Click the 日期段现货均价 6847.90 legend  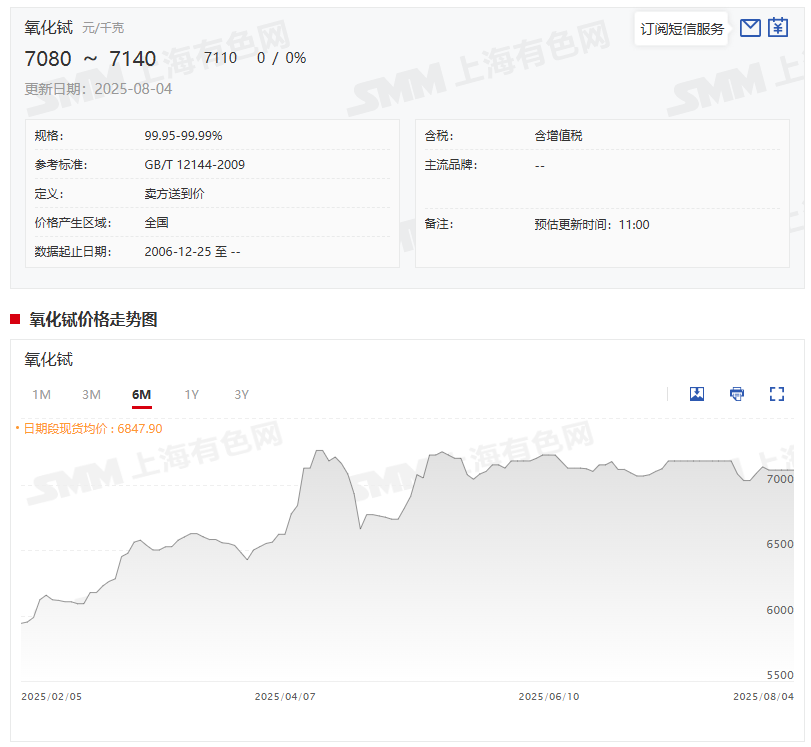(92, 428)
